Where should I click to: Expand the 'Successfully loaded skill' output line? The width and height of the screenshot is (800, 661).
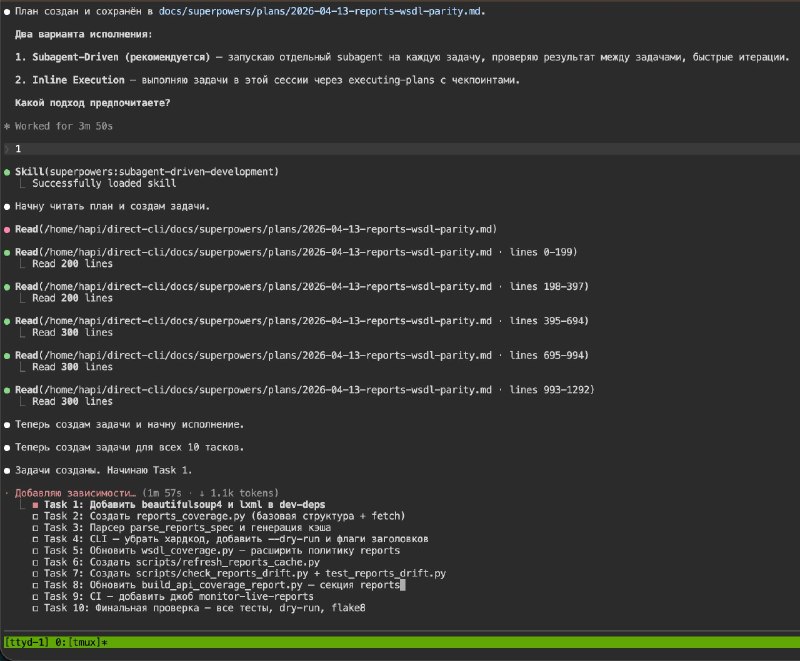click(x=103, y=183)
